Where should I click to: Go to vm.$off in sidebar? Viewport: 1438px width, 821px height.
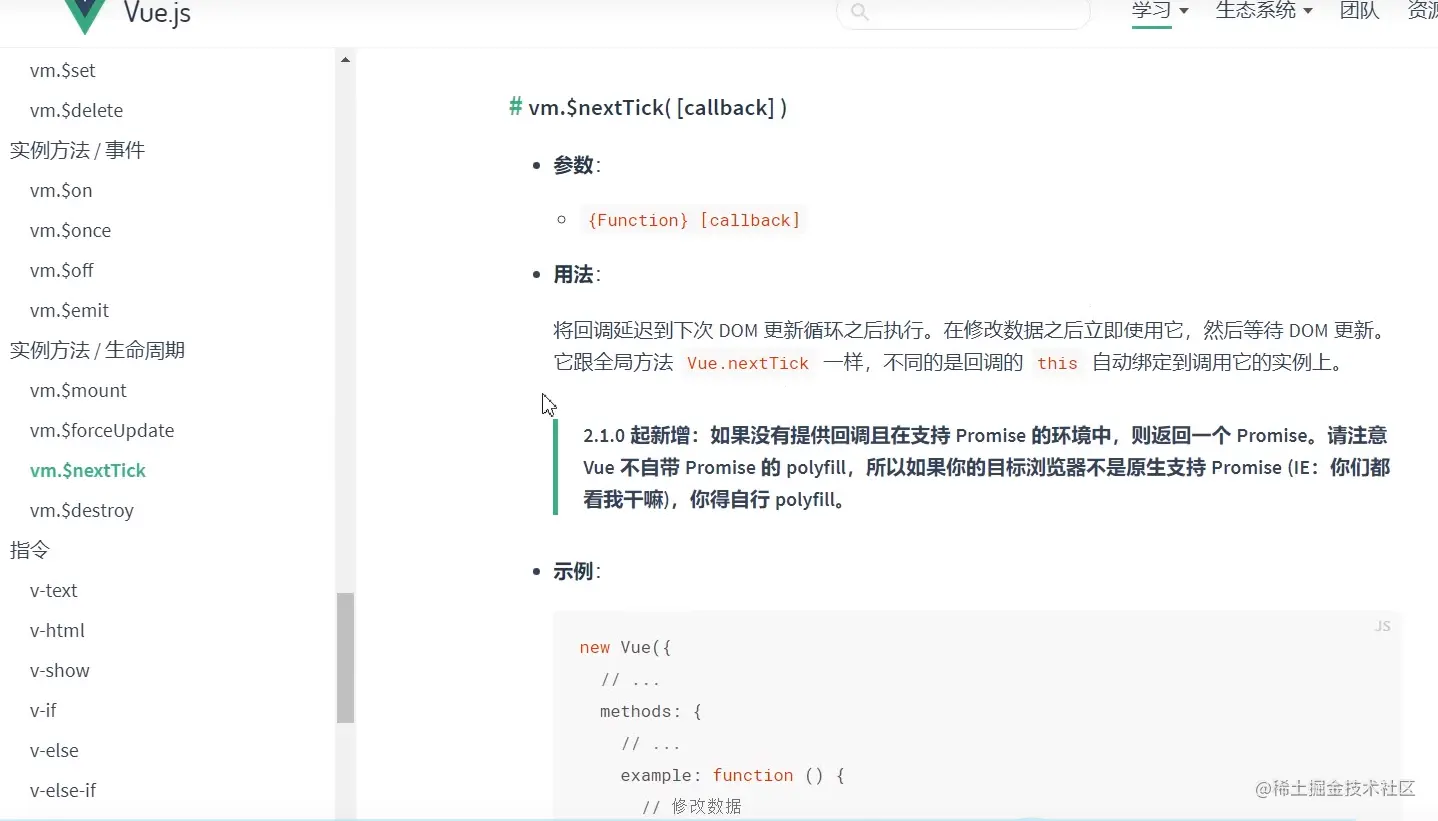click(x=62, y=271)
